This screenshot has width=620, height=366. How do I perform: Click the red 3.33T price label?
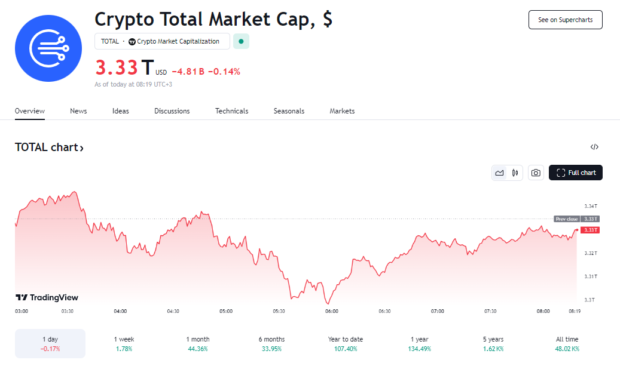[590, 230]
